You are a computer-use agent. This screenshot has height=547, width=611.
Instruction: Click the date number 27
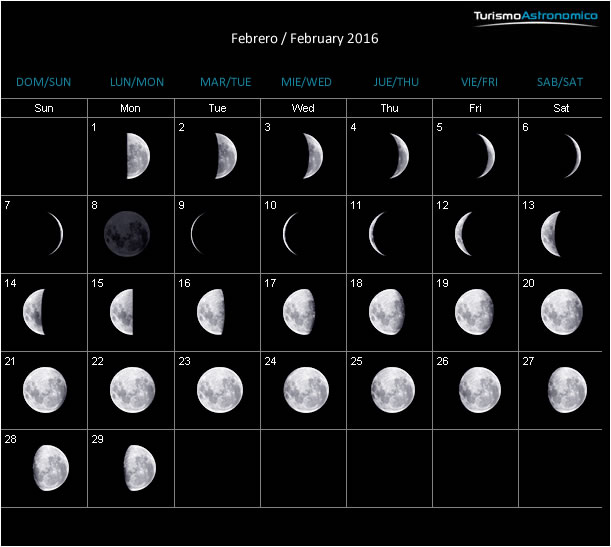(x=528, y=361)
